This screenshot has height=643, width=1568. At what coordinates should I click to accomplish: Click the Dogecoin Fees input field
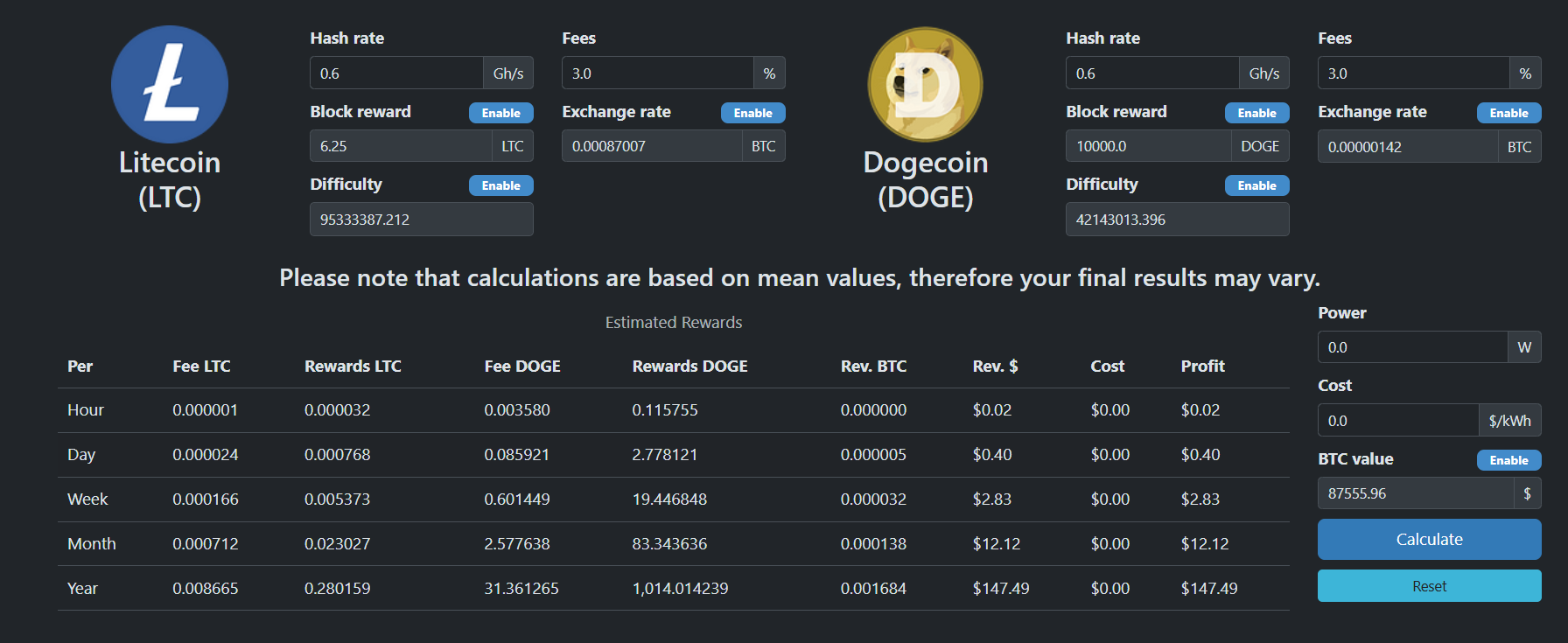click(1413, 73)
